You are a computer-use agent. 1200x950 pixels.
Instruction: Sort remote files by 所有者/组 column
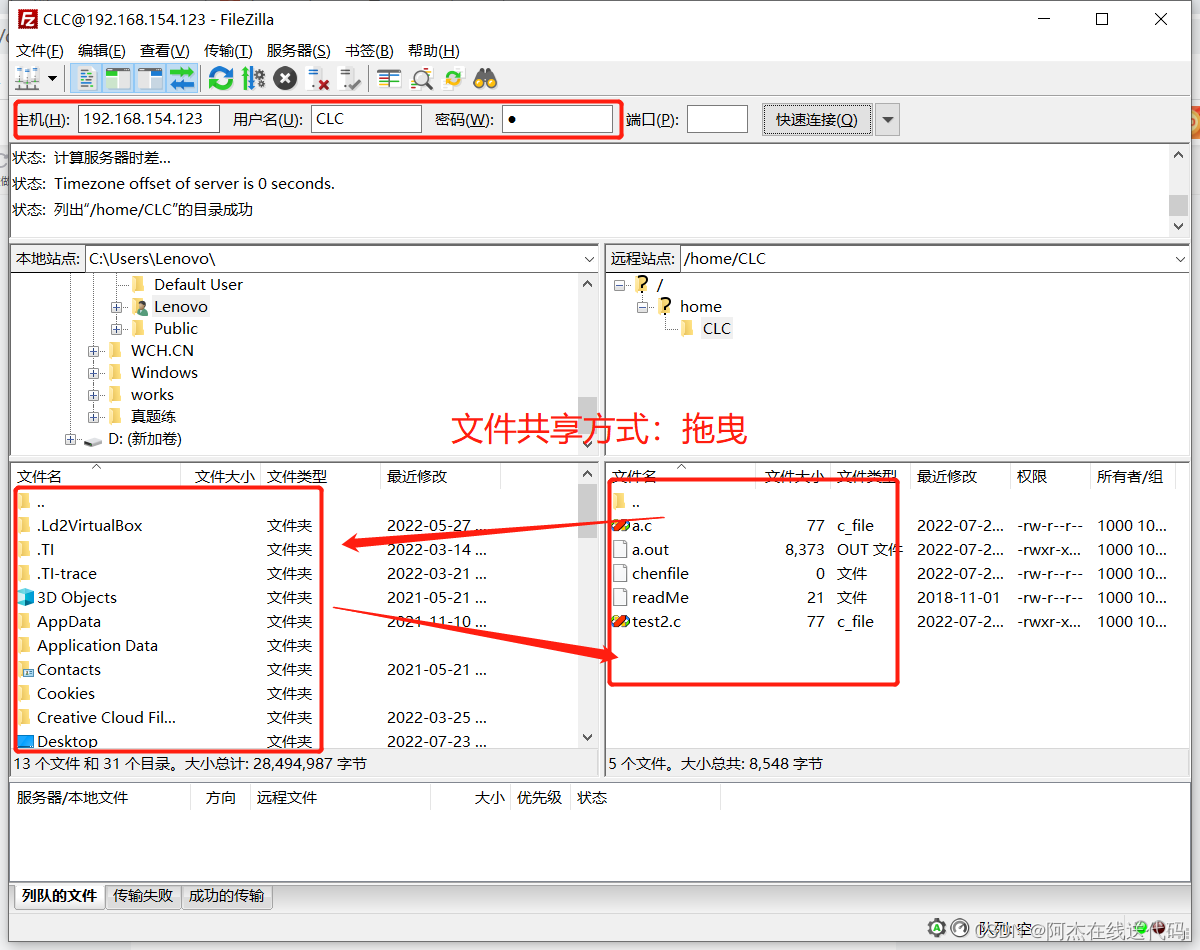pyautogui.click(x=1130, y=477)
